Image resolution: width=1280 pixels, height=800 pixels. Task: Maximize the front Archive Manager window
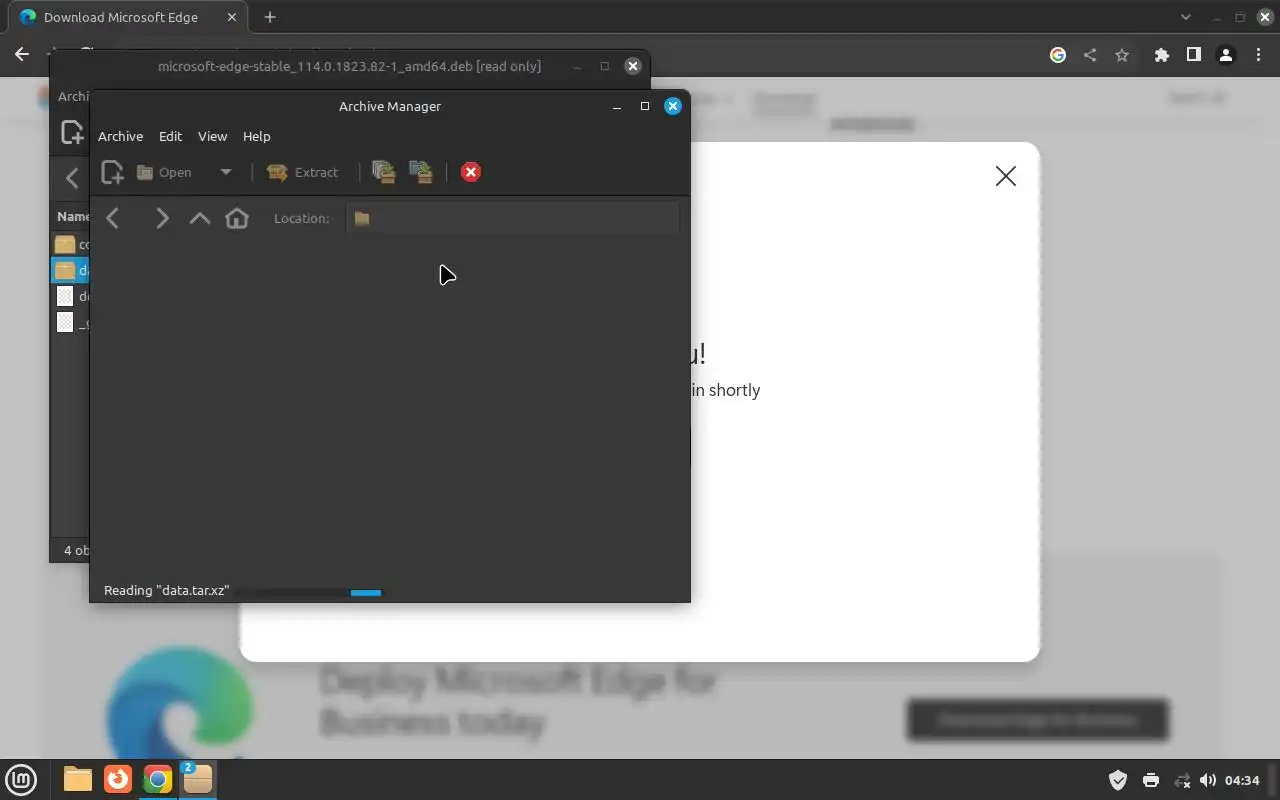[x=645, y=106]
